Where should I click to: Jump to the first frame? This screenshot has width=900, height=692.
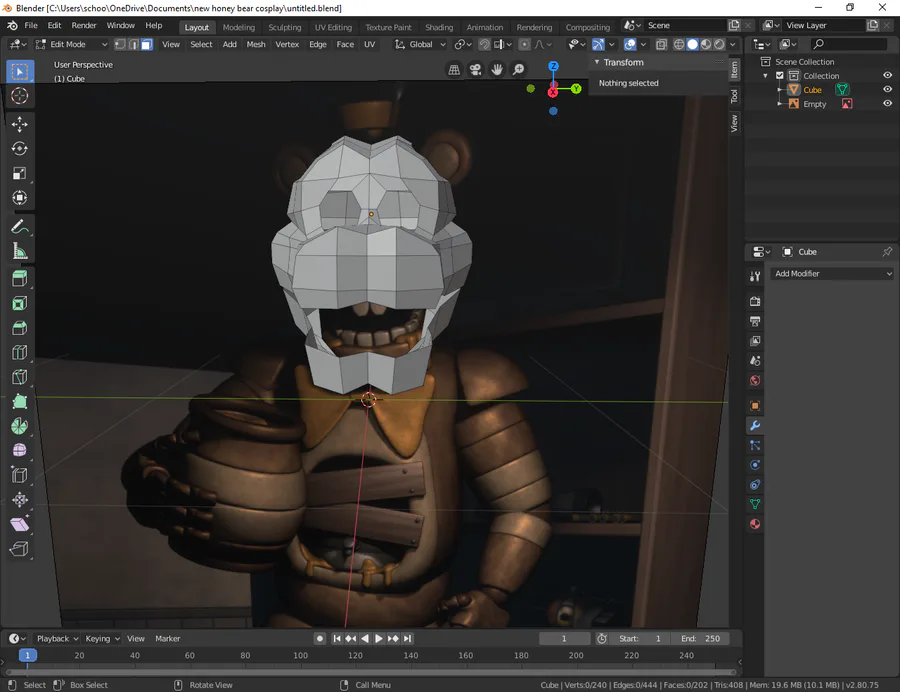pyautogui.click(x=337, y=639)
